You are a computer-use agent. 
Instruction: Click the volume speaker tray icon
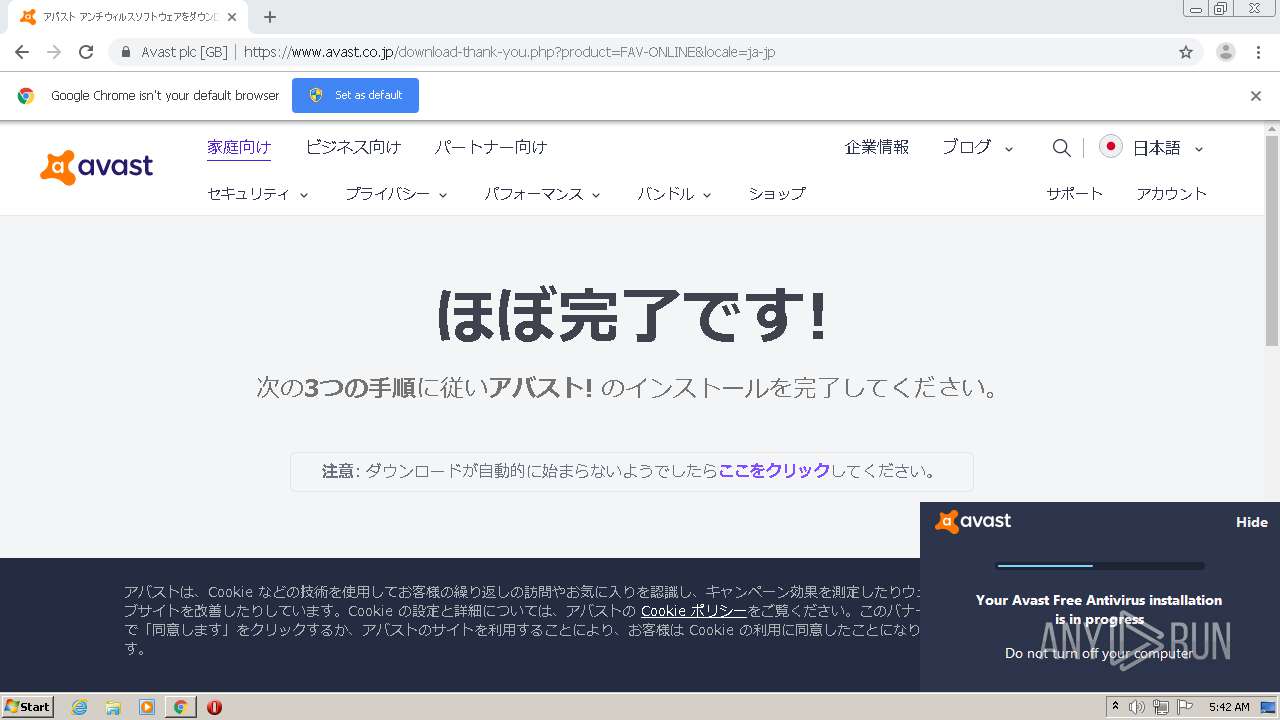coord(1137,707)
